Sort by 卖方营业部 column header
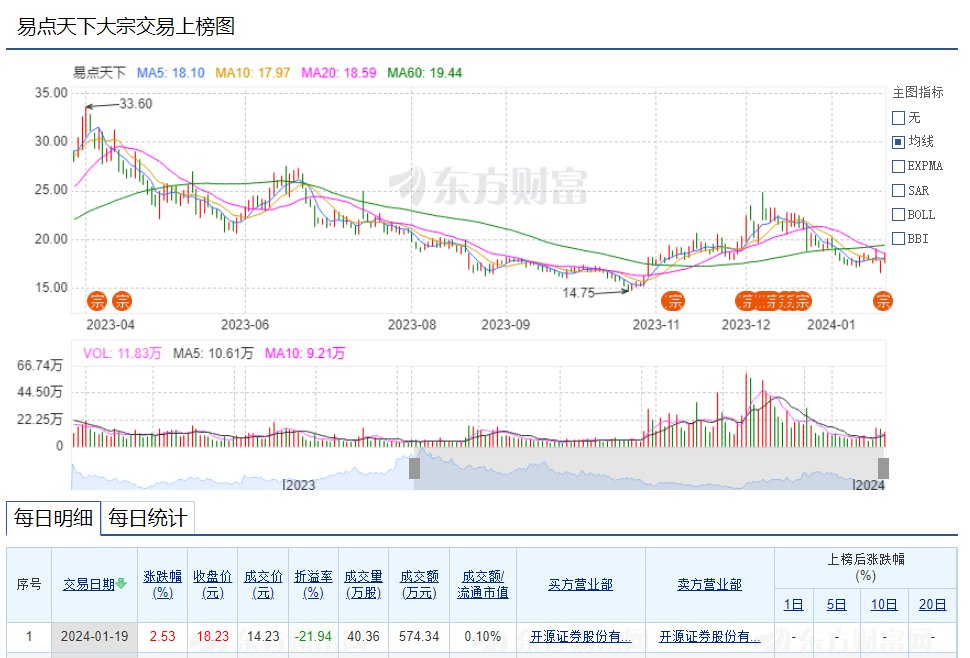970x658 pixels. coord(710,584)
